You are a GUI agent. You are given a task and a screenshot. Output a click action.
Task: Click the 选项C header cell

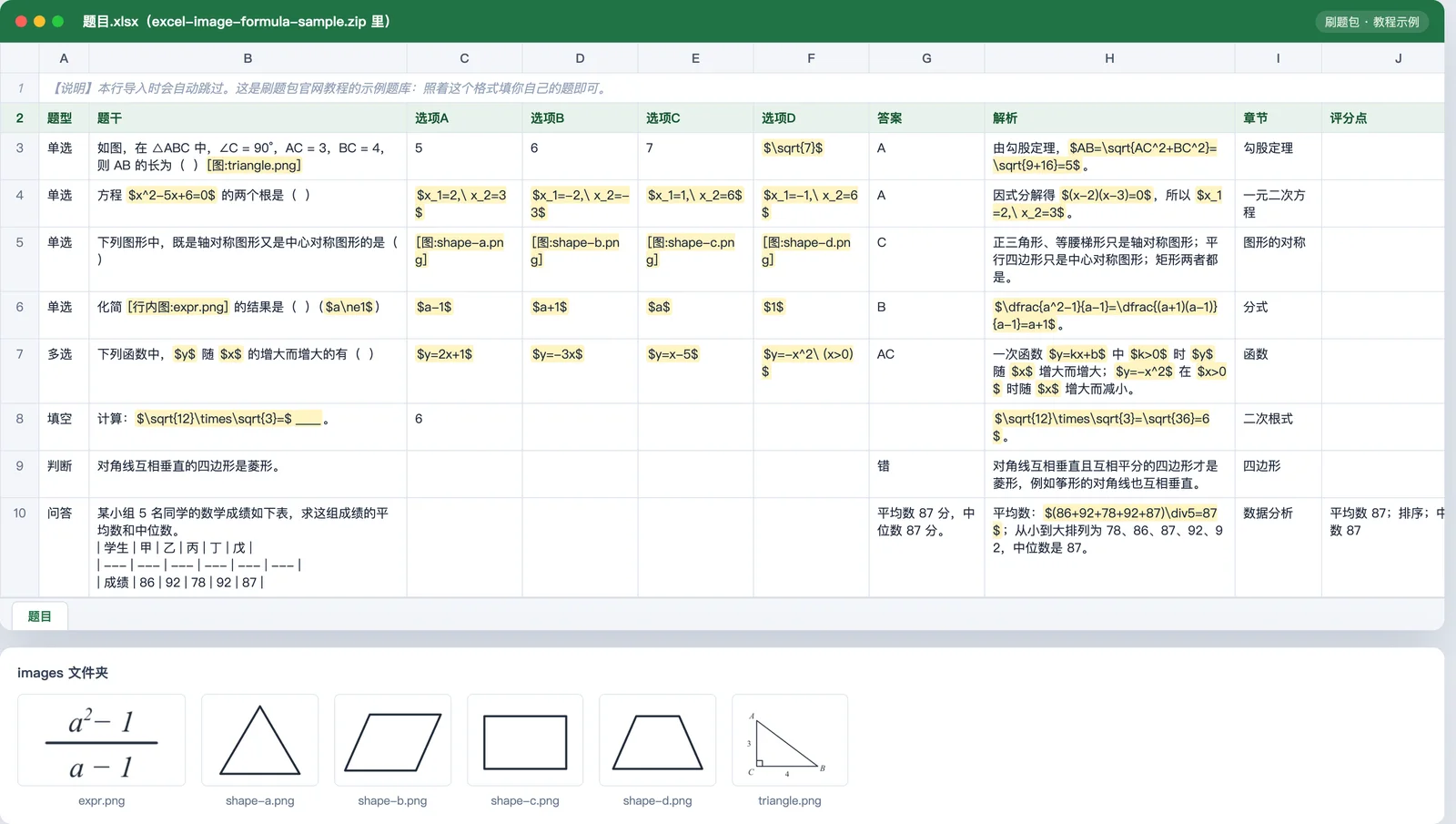point(695,118)
